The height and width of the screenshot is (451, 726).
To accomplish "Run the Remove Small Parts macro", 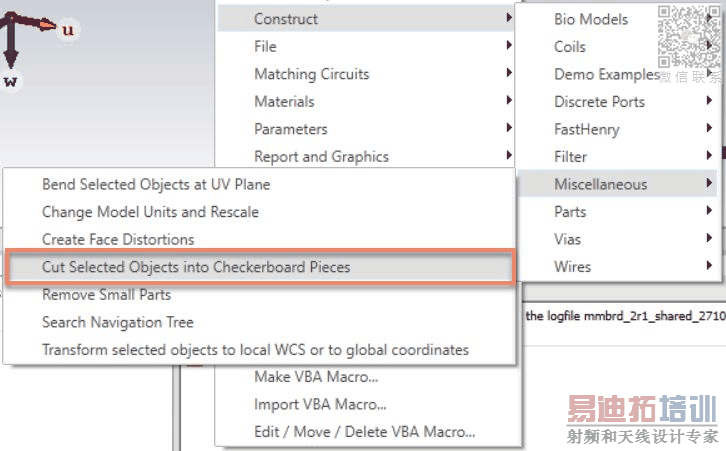I will point(106,295).
